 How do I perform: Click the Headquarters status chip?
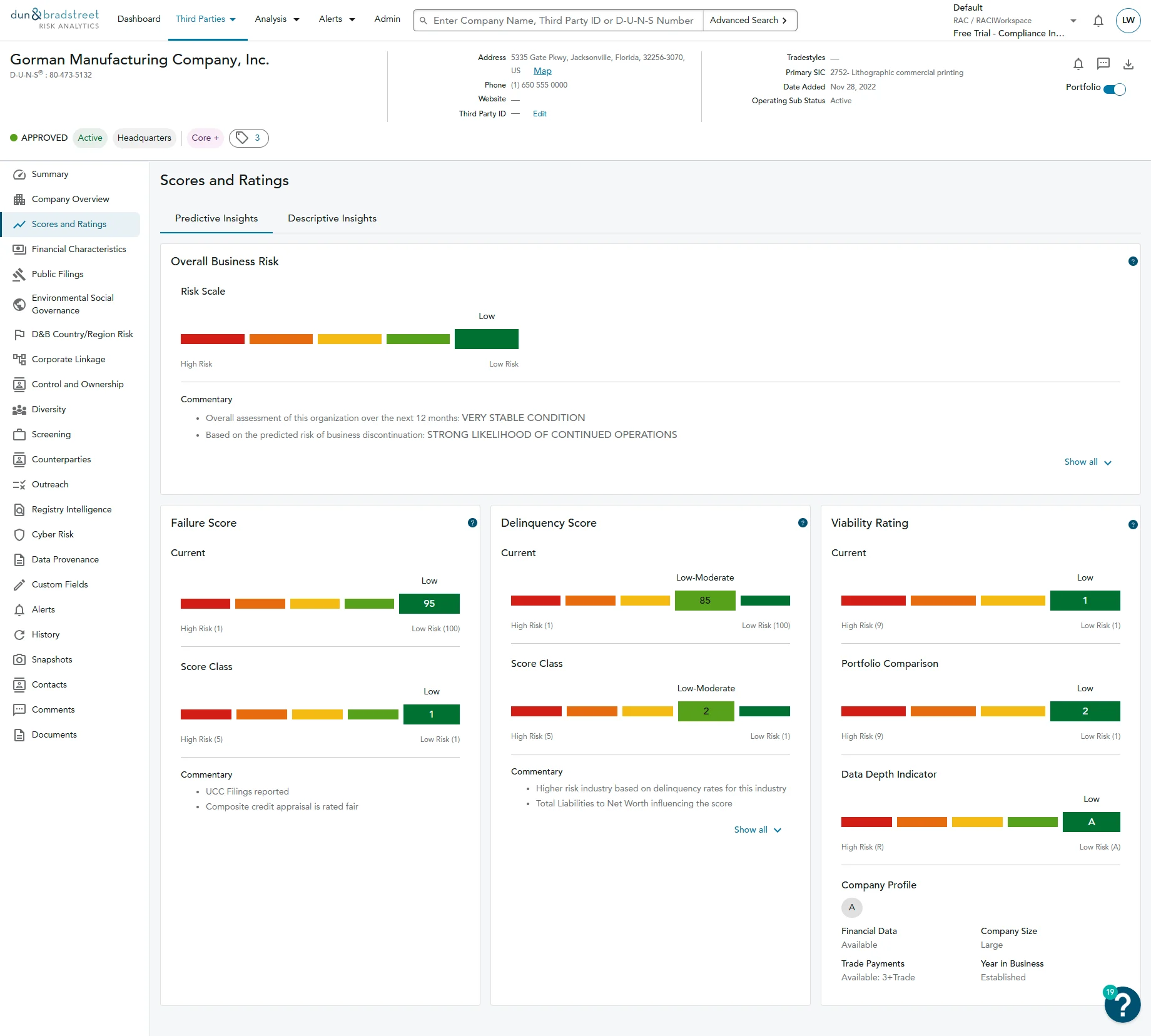[144, 138]
